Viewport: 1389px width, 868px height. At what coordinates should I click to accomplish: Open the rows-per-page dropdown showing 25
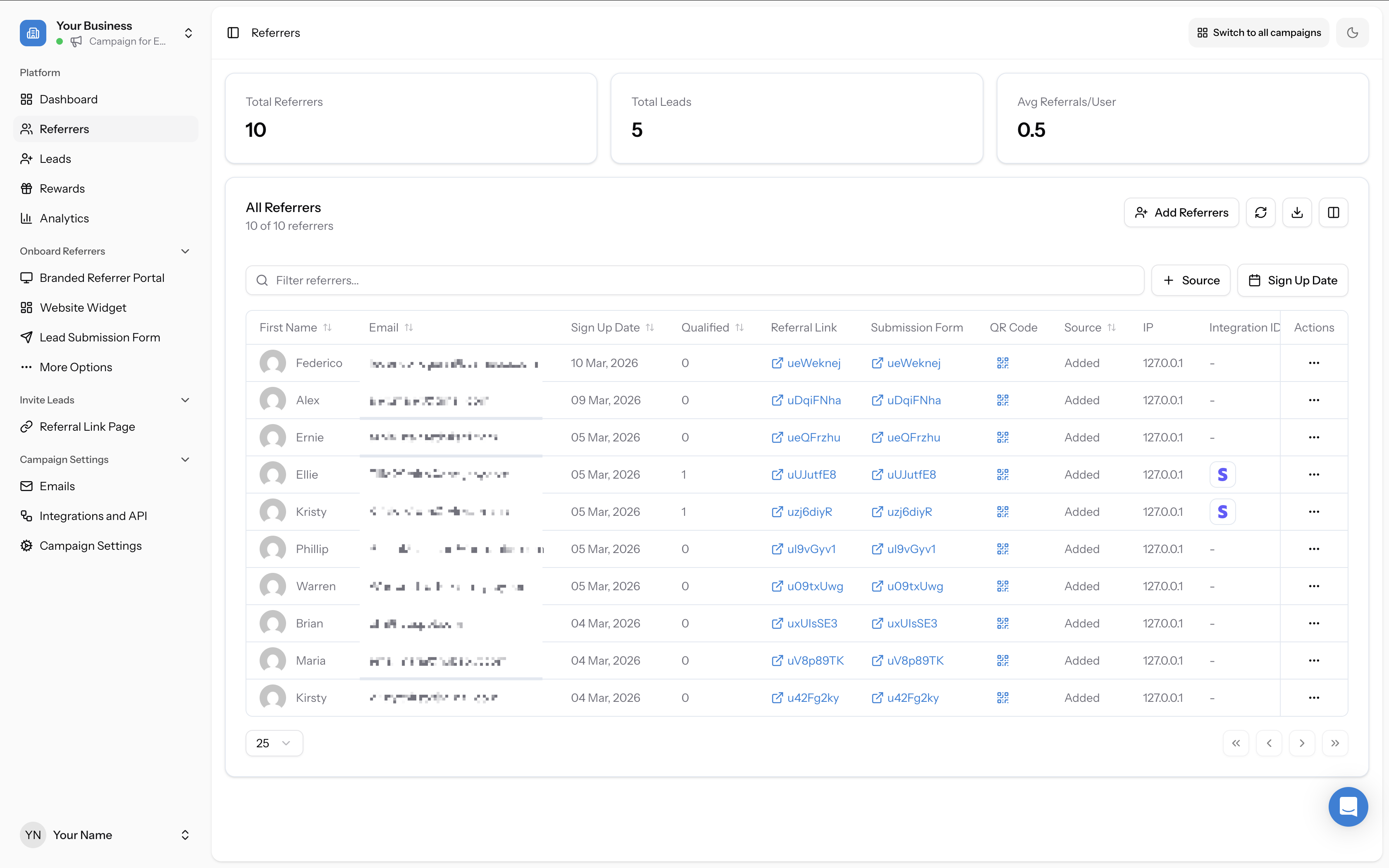pos(274,742)
